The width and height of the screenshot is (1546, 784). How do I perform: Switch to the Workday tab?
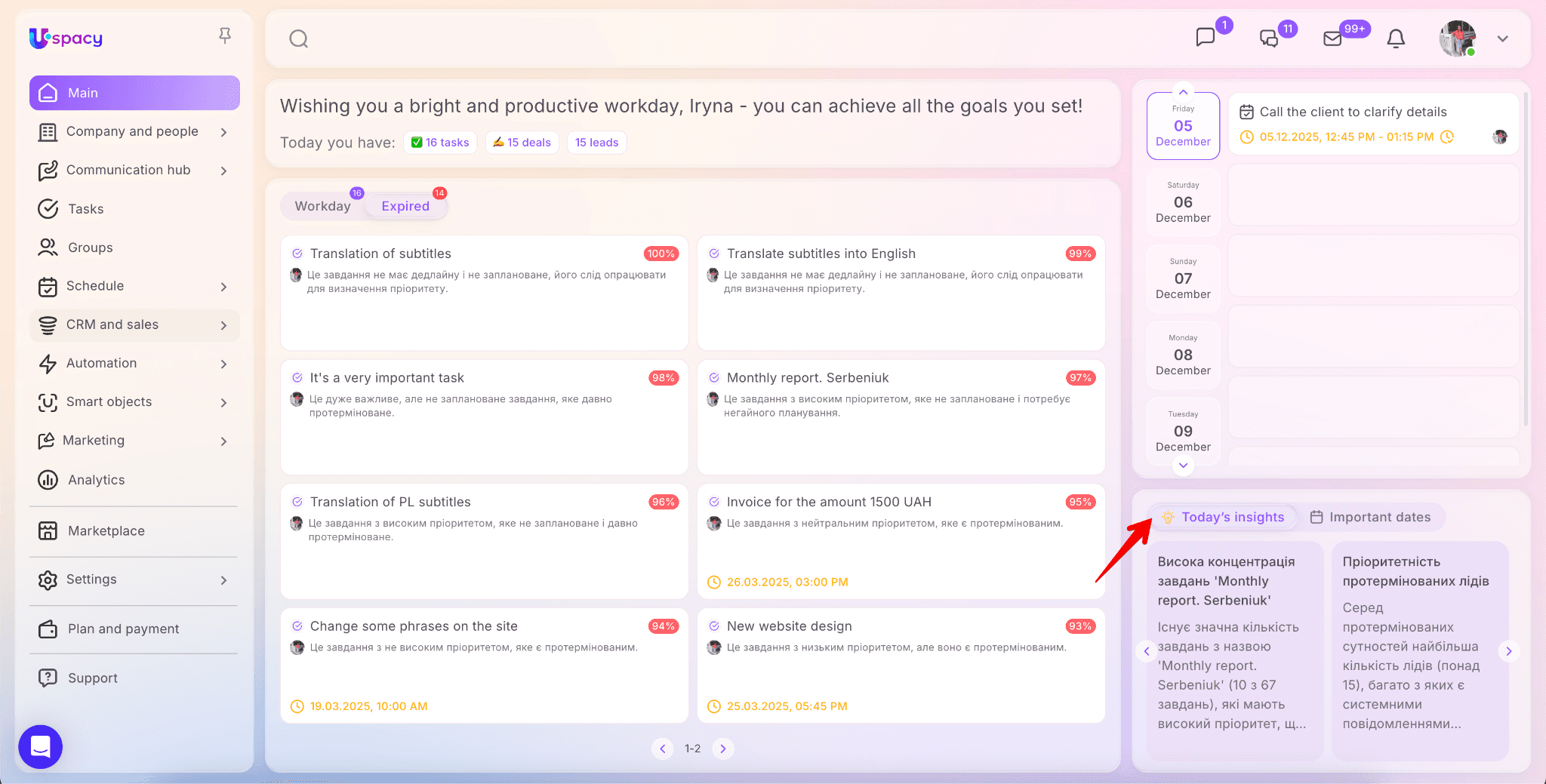(322, 206)
